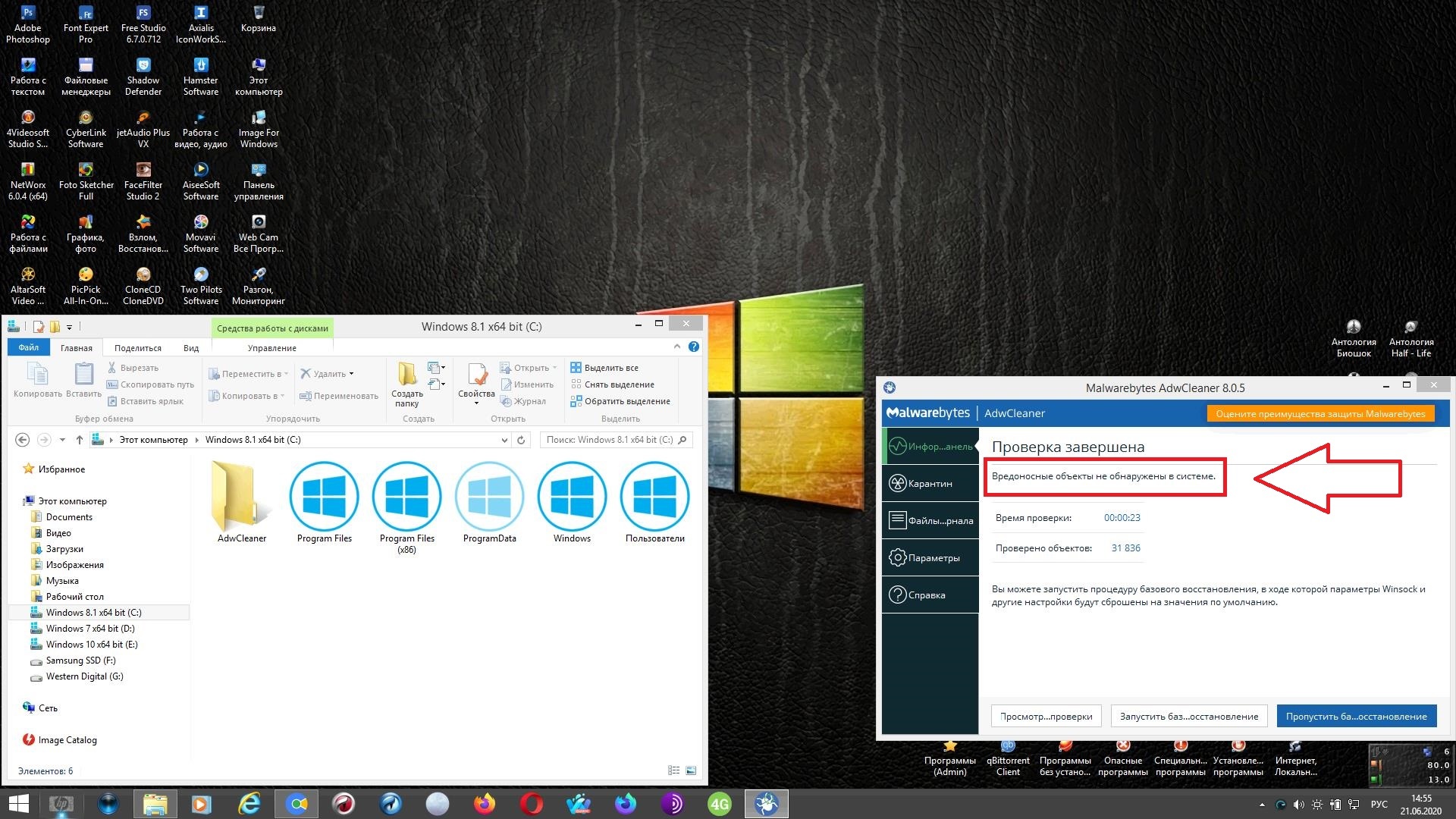
Task: Open Shadow Defender desktop shortcut
Action: coord(143,77)
